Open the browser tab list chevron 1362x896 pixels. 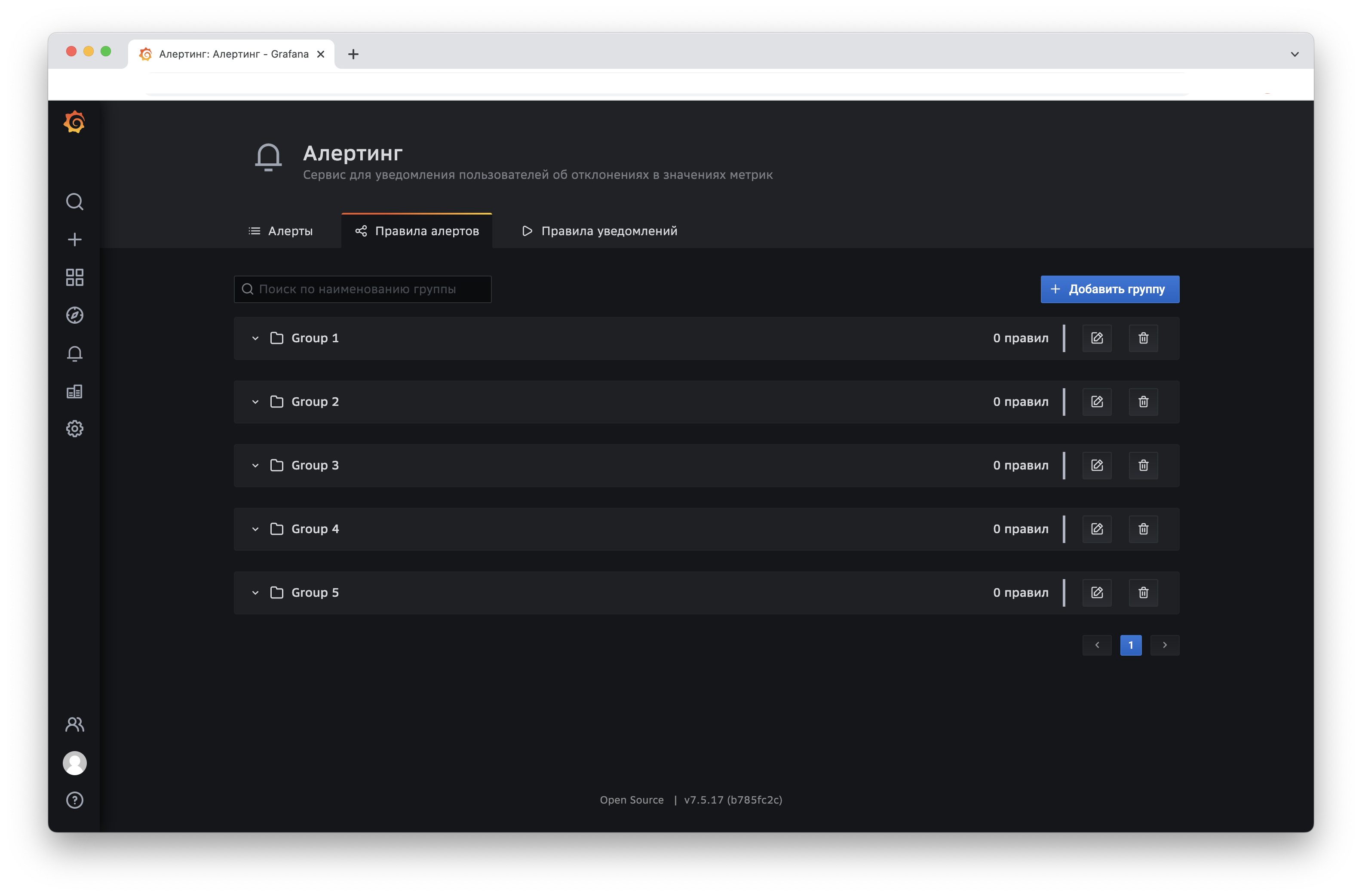coord(1295,54)
